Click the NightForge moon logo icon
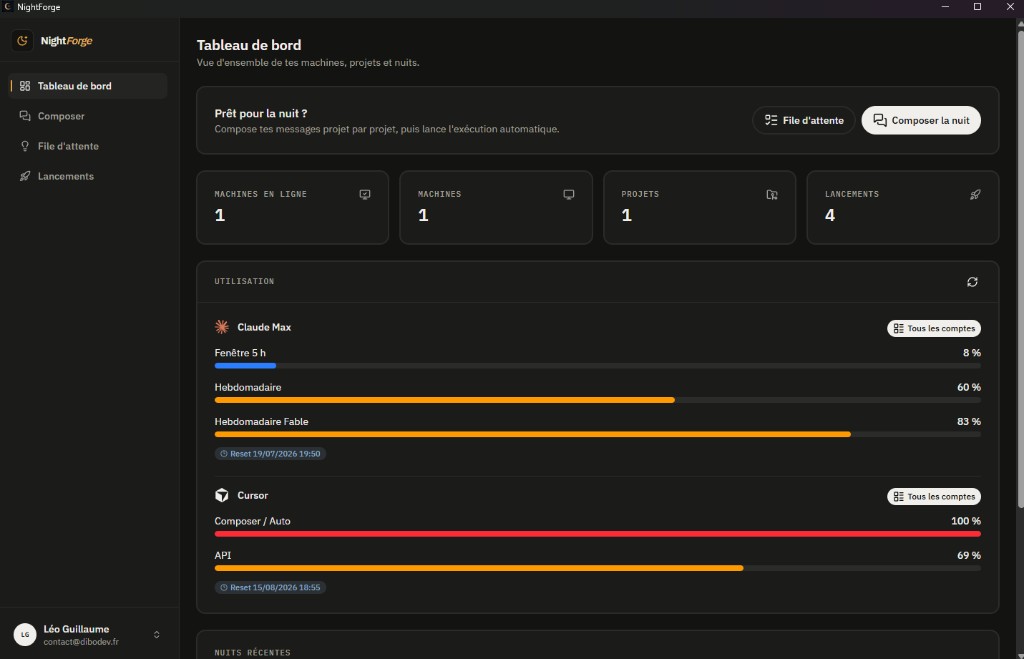The image size is (1024, 659). click(22, 40)
